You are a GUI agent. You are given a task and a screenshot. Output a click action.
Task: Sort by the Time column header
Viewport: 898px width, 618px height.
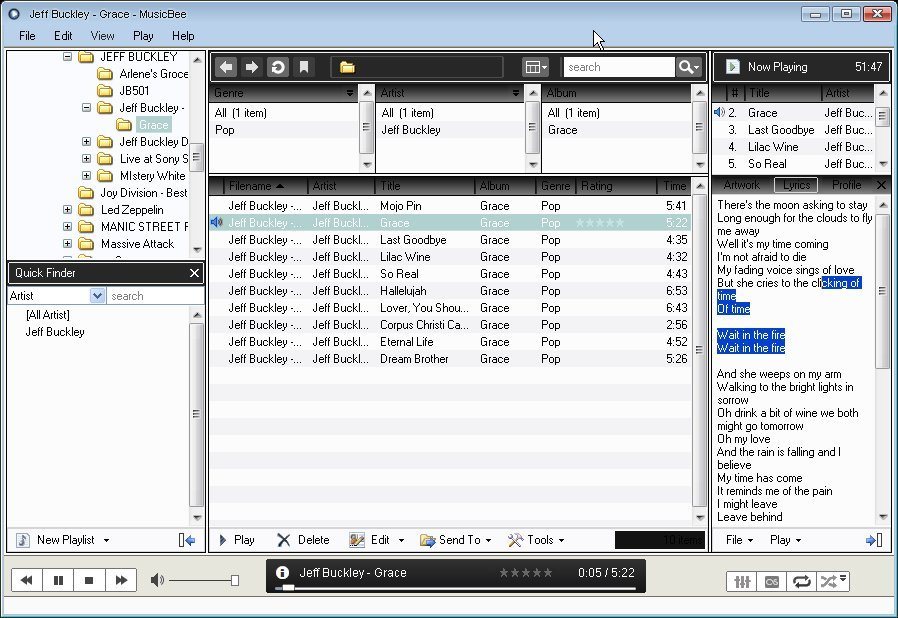pos(674,186)
